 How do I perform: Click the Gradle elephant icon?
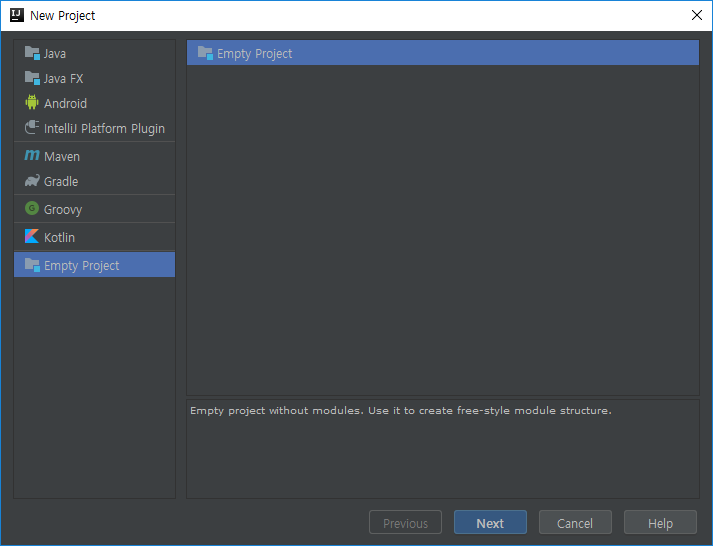coord(32,181)
